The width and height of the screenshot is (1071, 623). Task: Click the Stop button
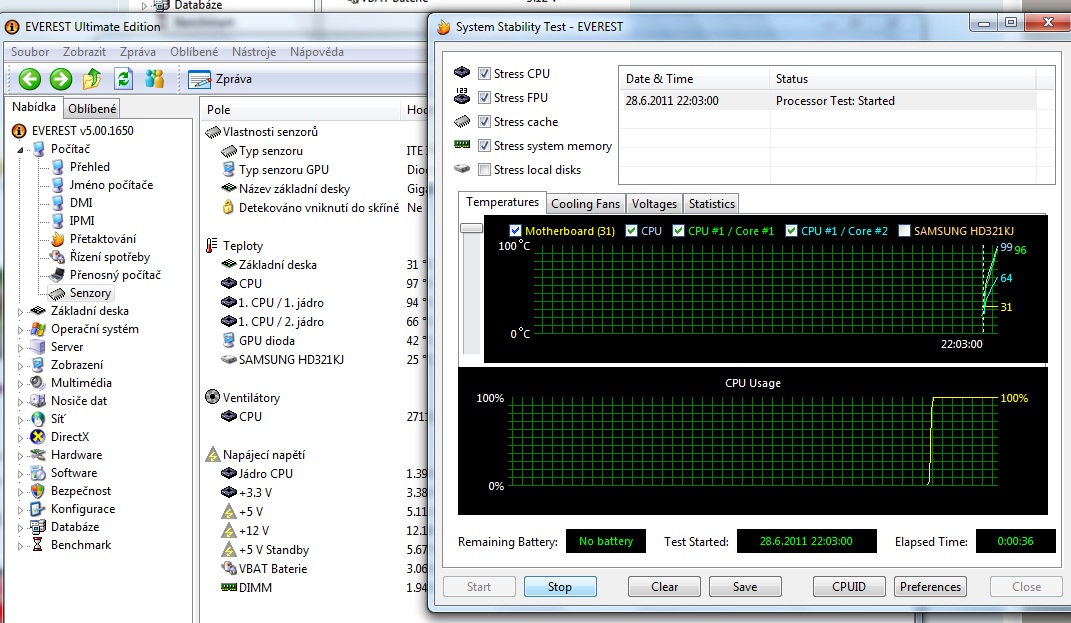[559, 587]
